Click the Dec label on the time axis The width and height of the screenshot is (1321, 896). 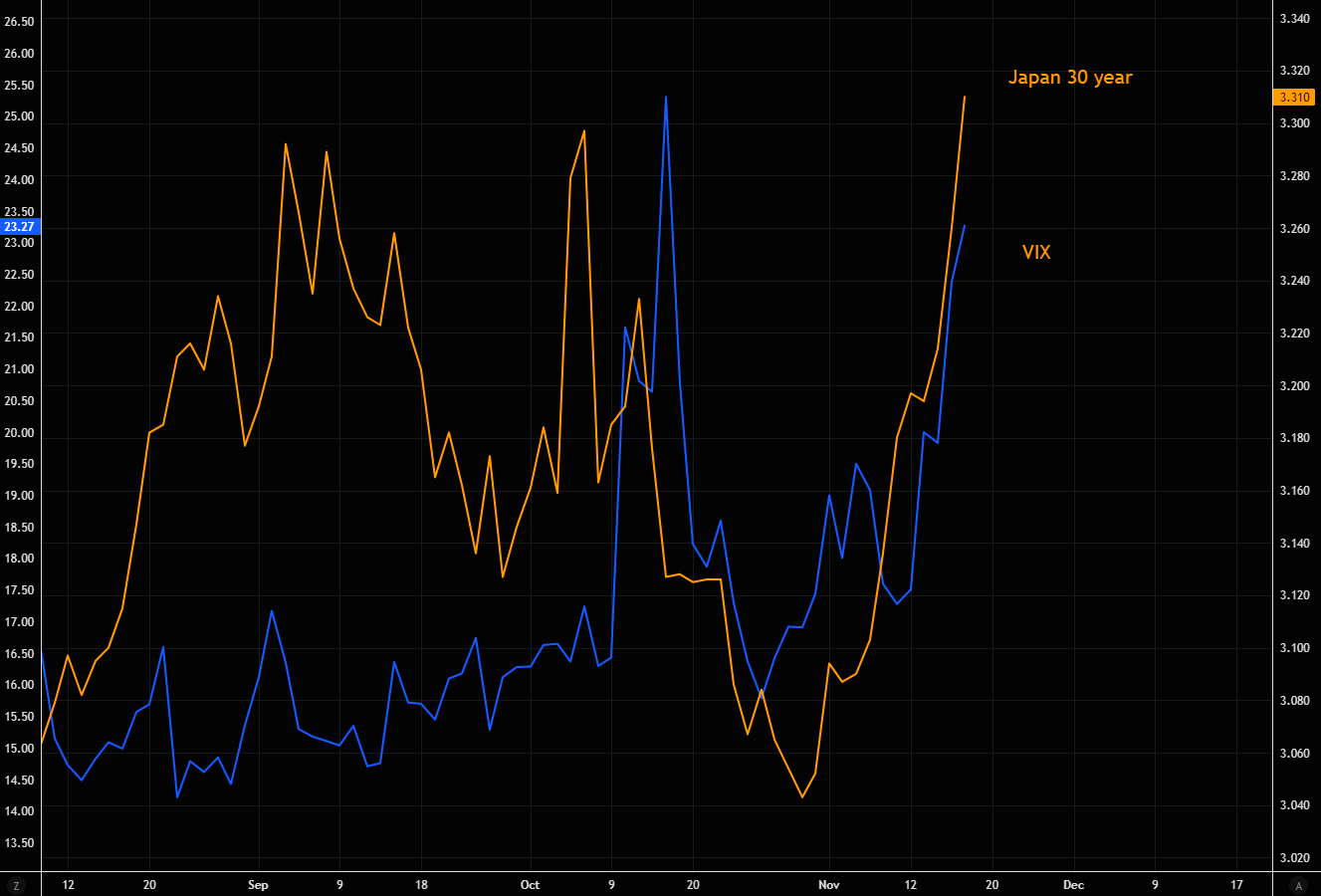pyautogui.click(x=1073, y=885)
